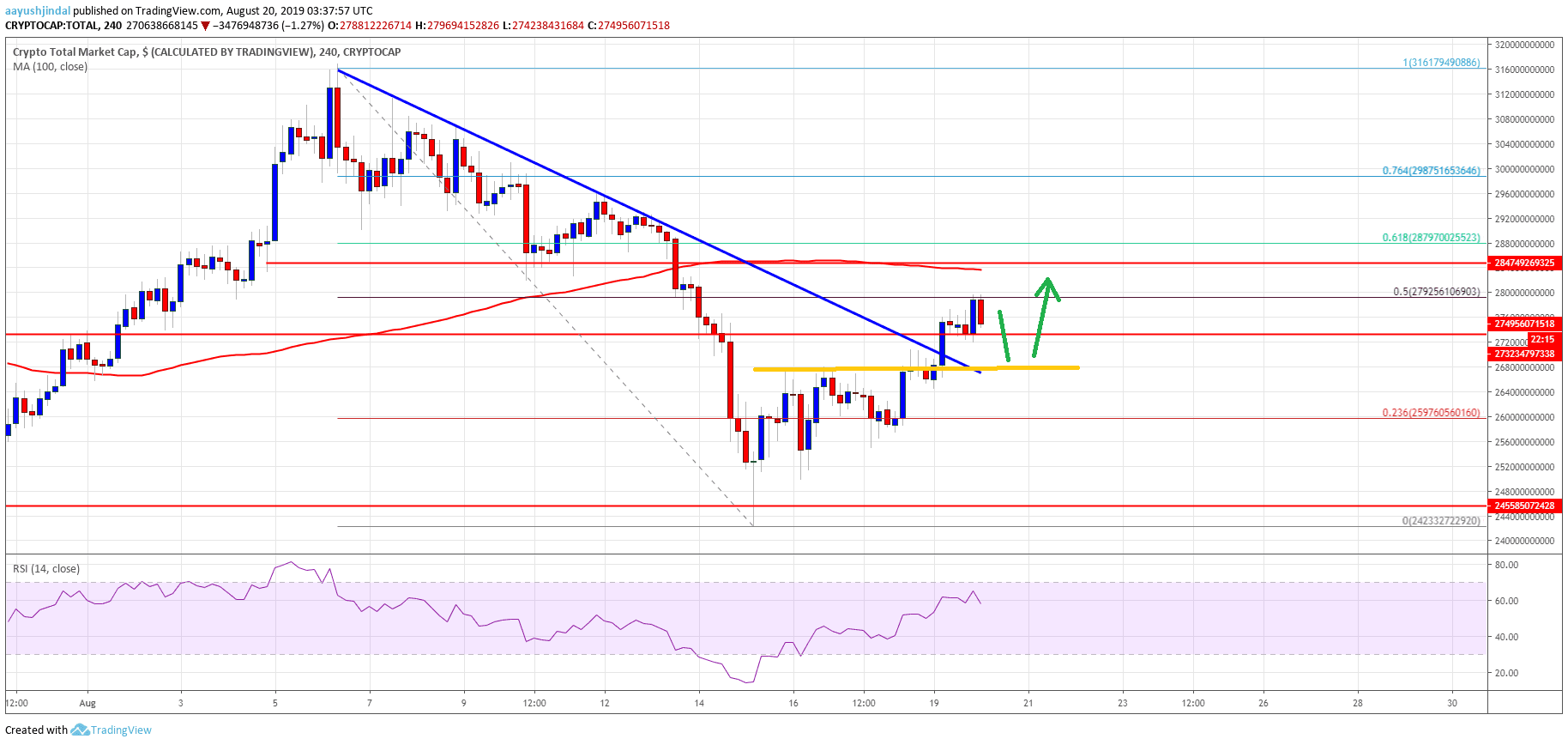Click the low value L:274238431684 in header
Image resolution: width=1568 pixels, height=745 pixels.
(x=543, y=26)
